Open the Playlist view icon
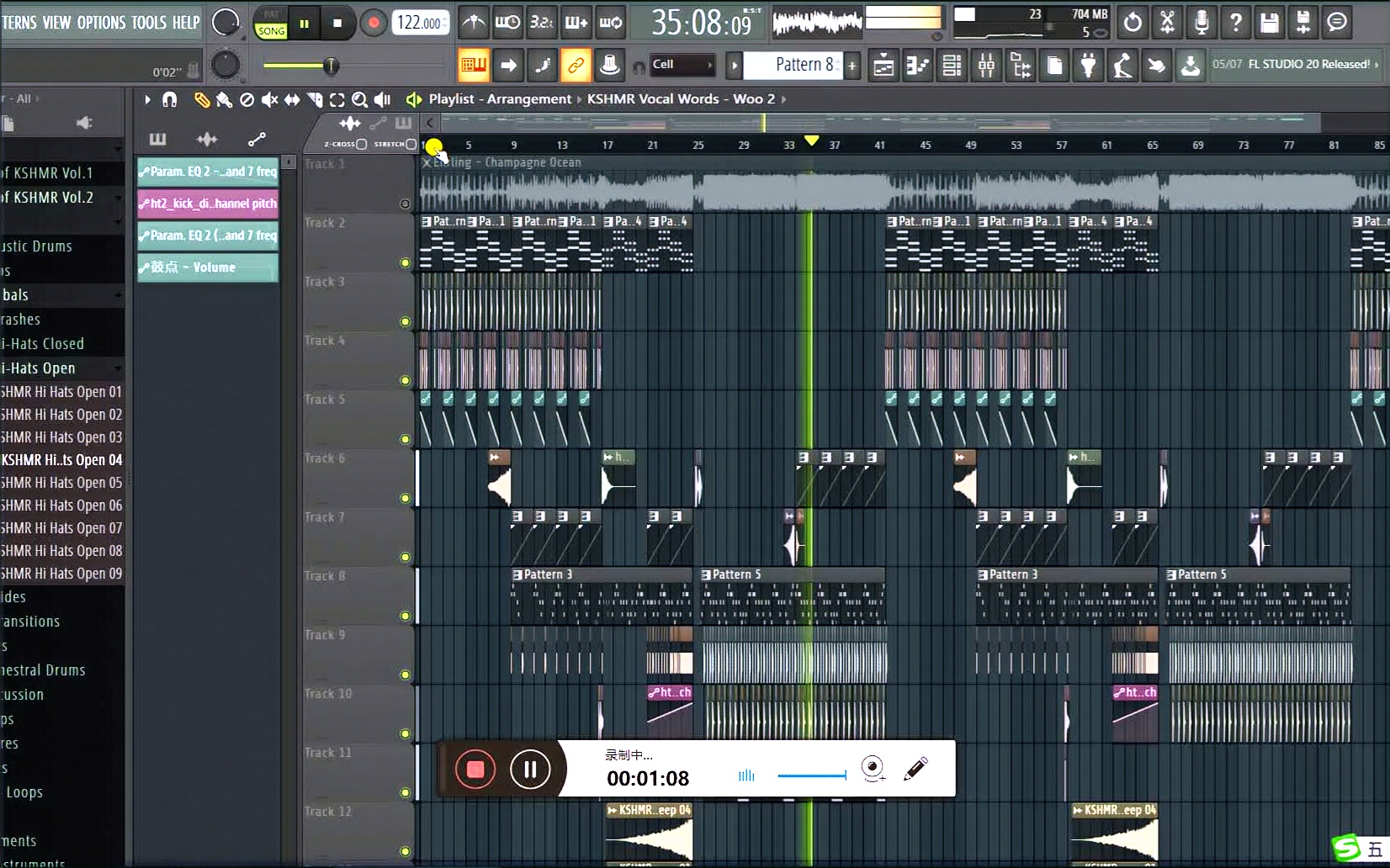 (883, 65)
